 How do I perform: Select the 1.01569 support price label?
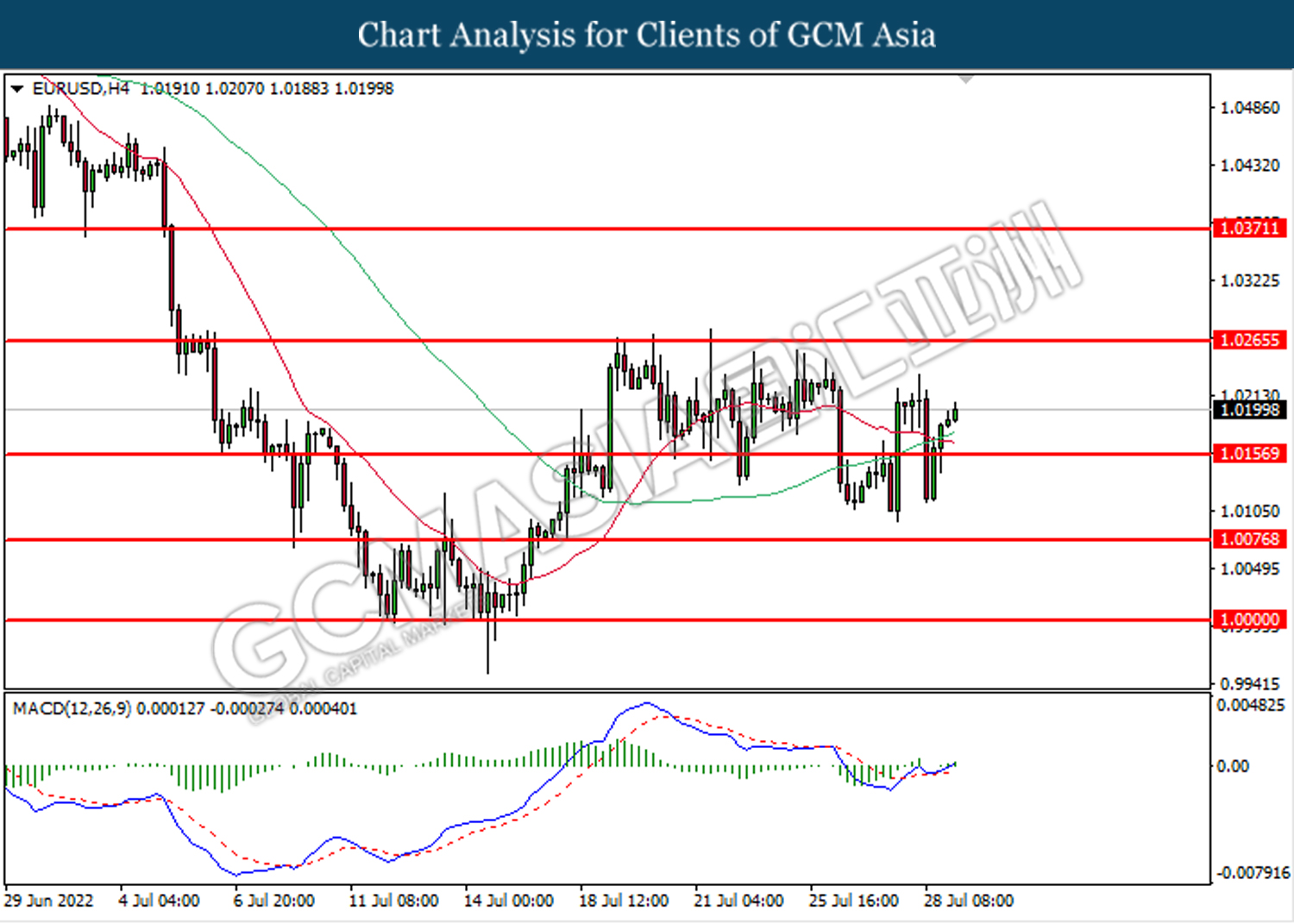(x=1249, y=454)
